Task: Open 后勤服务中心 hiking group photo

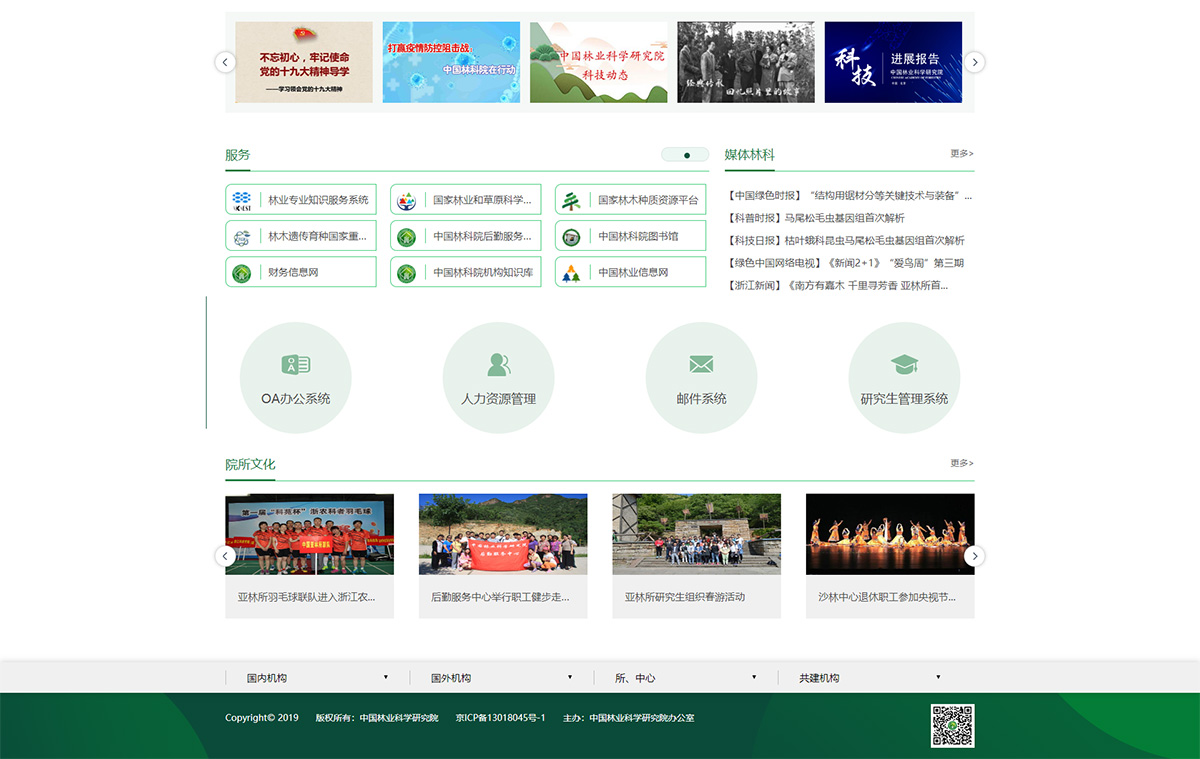Action: 503,534
